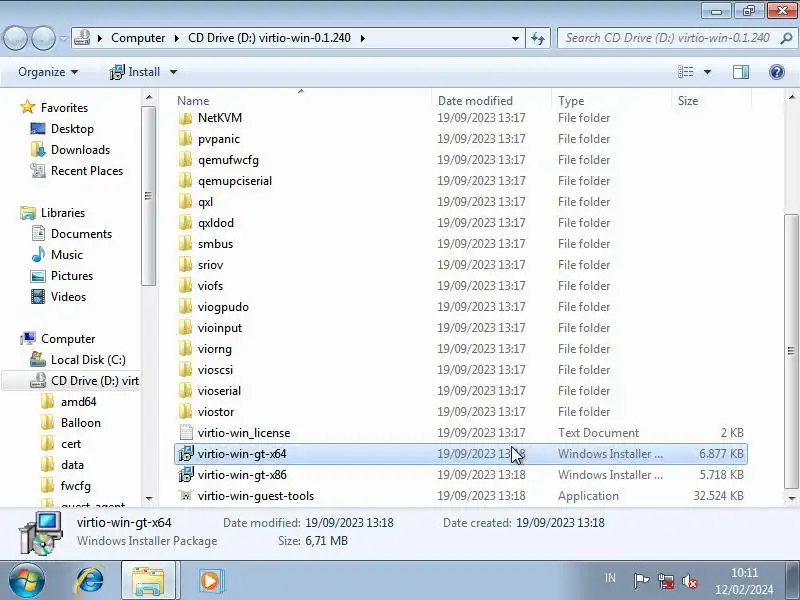Select the viostor folder icon
Screen dimensions: 800x600
pyautogui.click(x=186, y=411)
